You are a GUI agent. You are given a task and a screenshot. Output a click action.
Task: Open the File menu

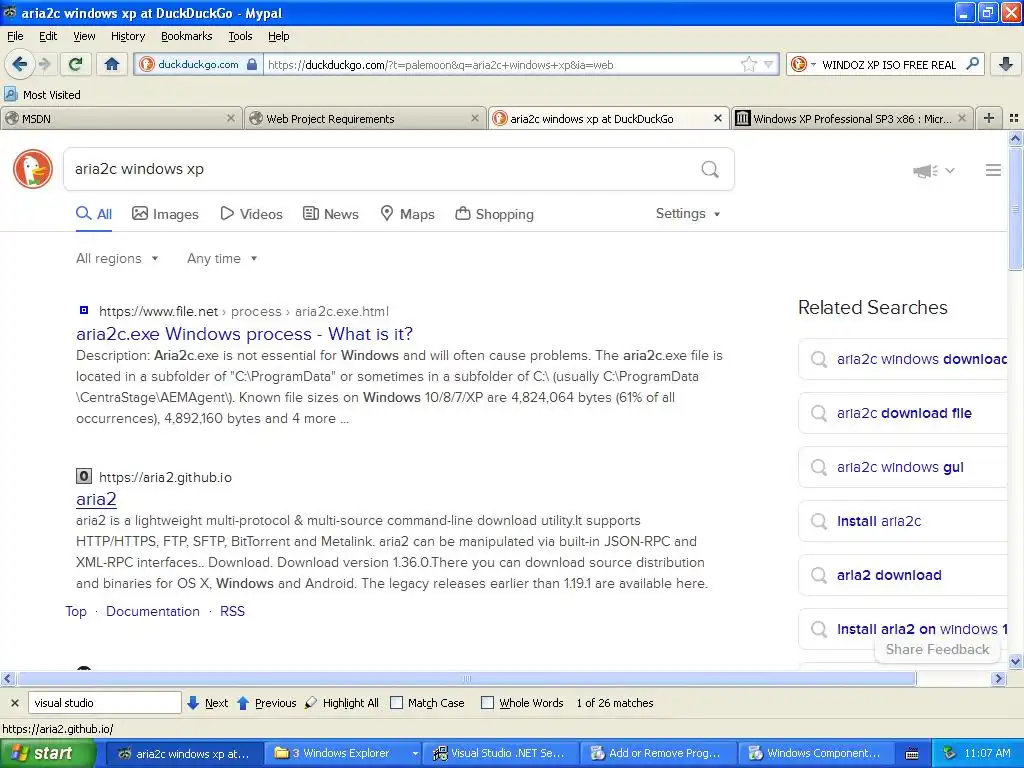(x=15, y=36)
